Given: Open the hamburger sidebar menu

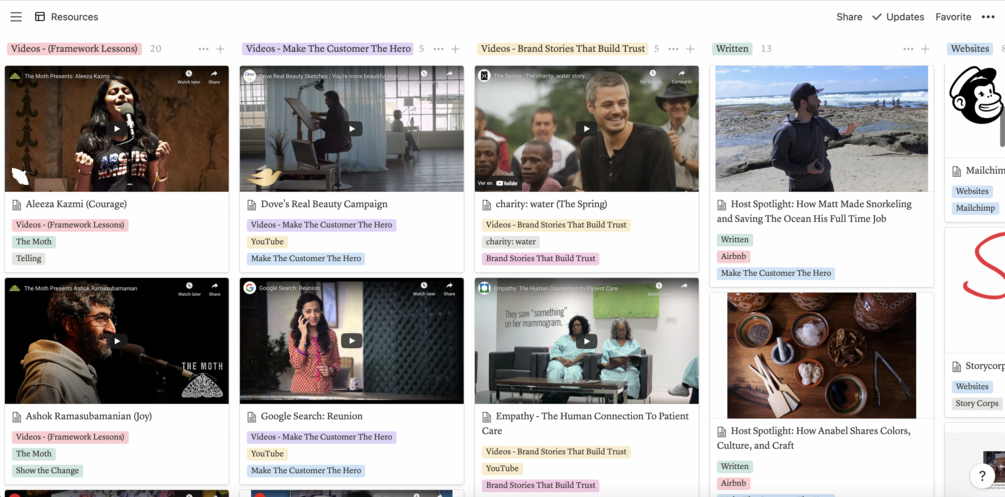Looking at the screenshot, I should (16, 17).
